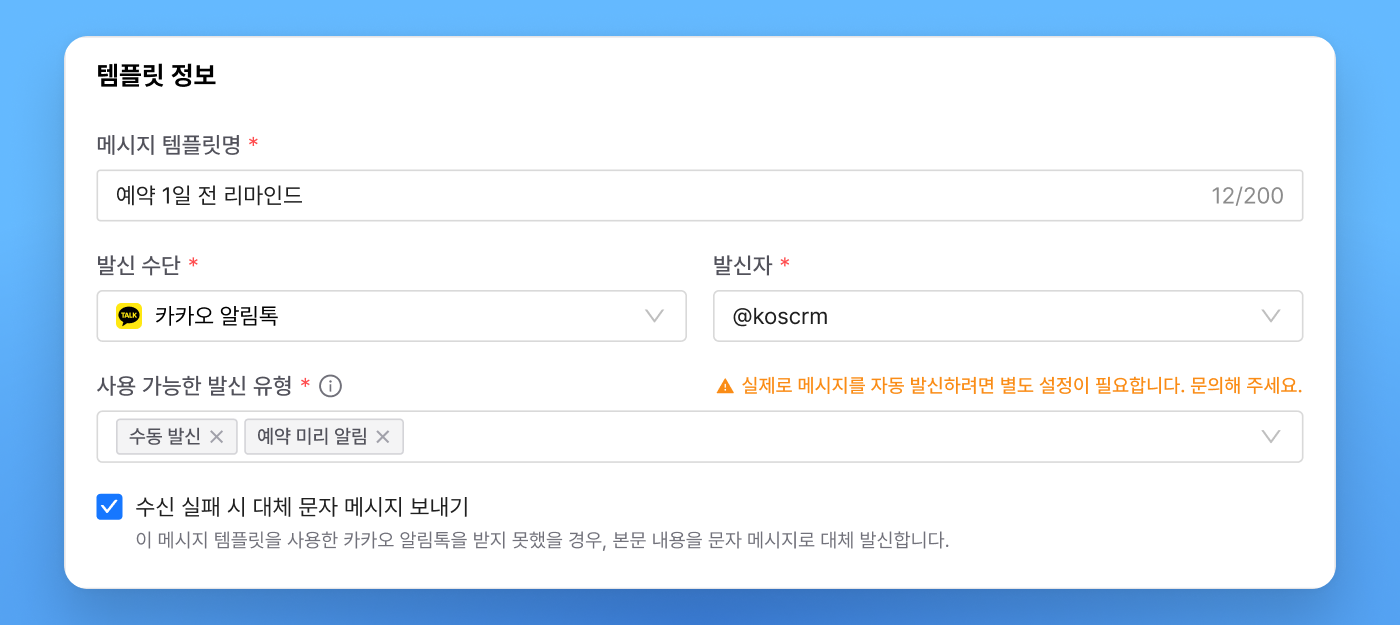
Task: Click the 예약 미리 알림 tag label
Action: pos(312,437)
